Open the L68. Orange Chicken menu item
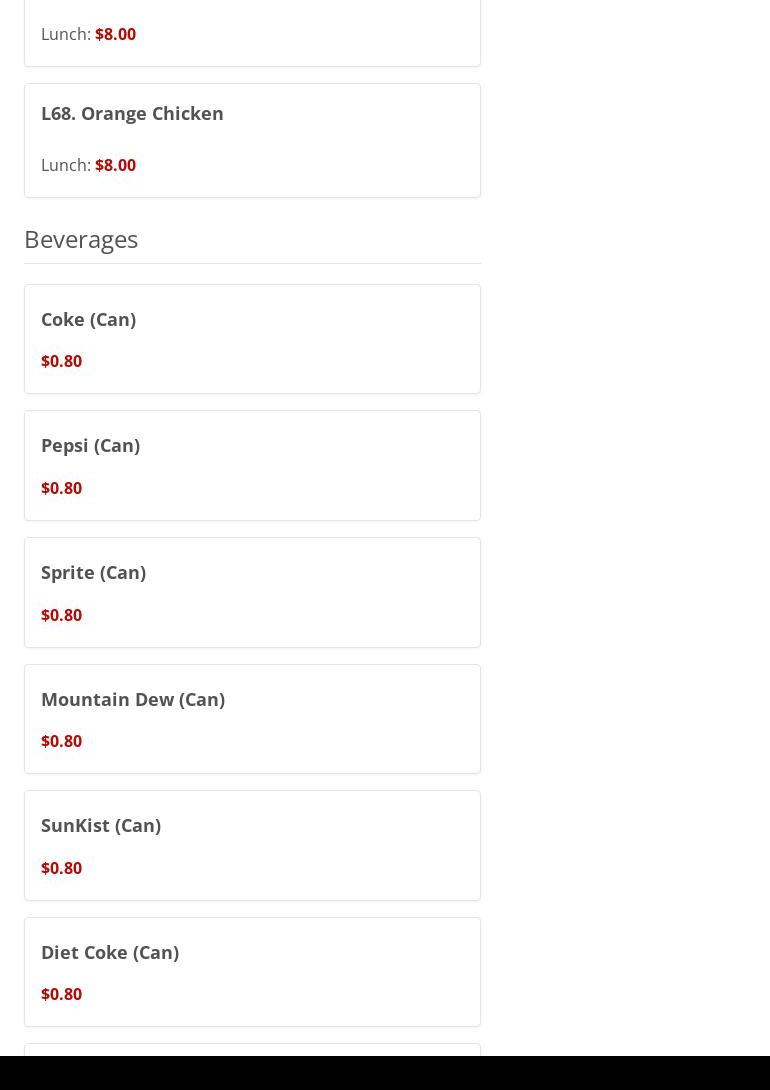Screen dimensions: 770x1090 click(132, 113)
